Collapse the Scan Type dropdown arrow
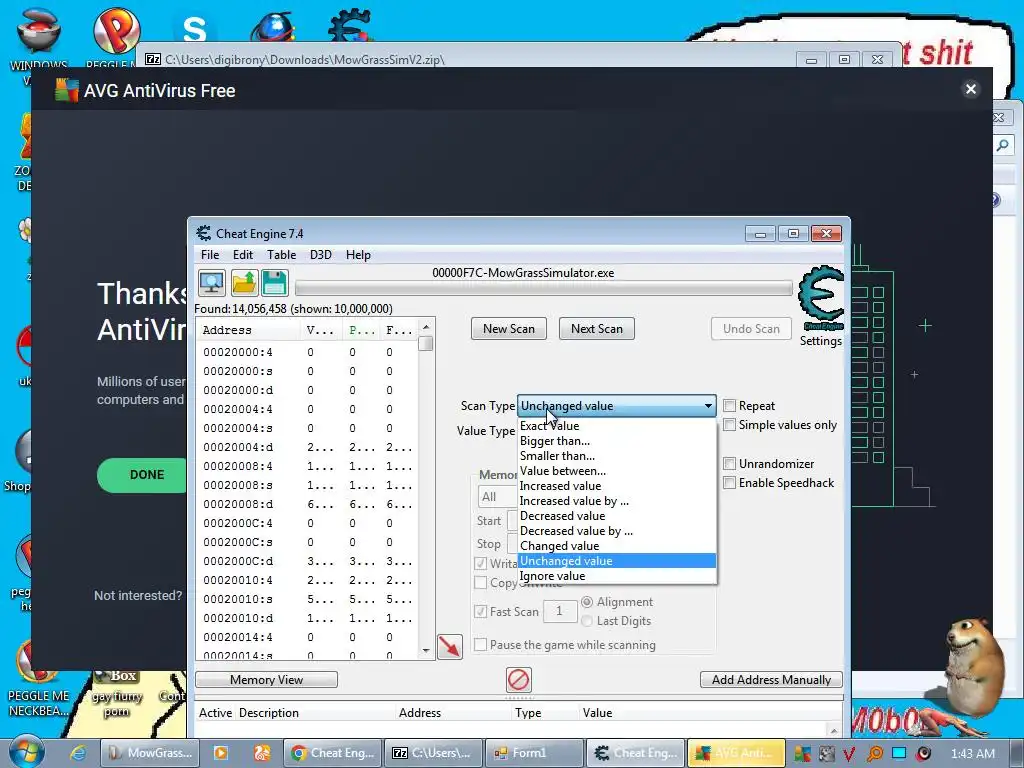Viewport: 1024px width, 768px height. coord(708,406)
